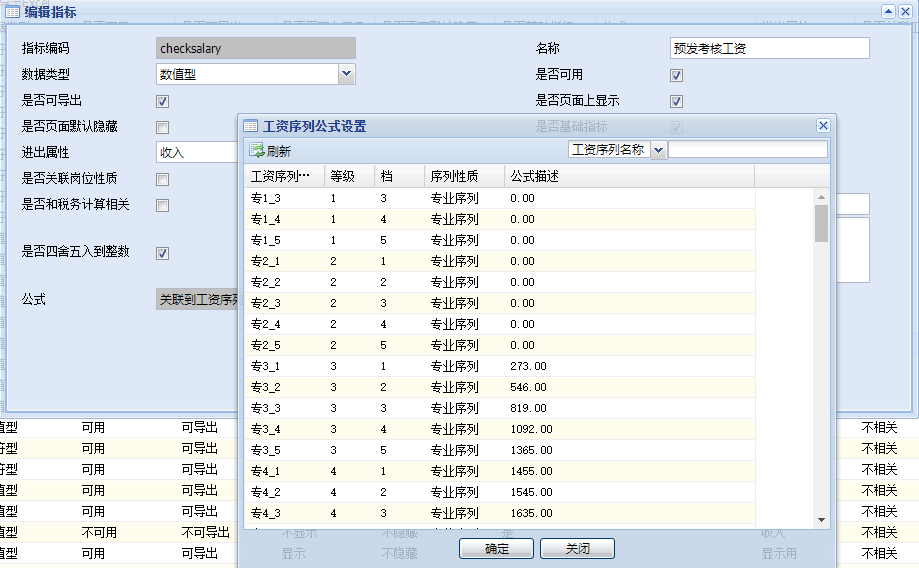The height and width of the screenshot is (568, 919).
Task: Select the row 专3_4
Action: [x=499, y=430]
